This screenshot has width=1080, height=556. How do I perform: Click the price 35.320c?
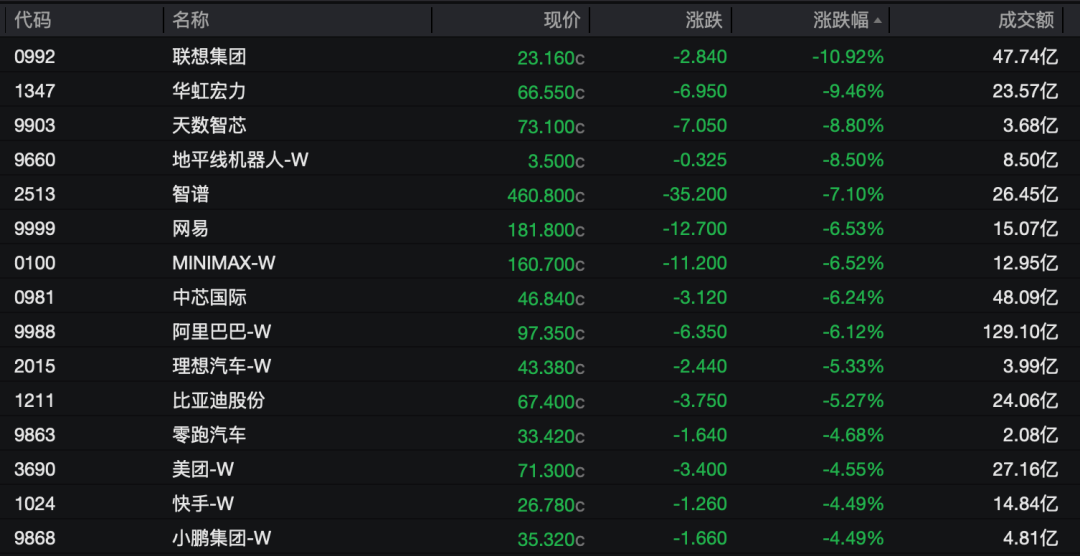551,539
